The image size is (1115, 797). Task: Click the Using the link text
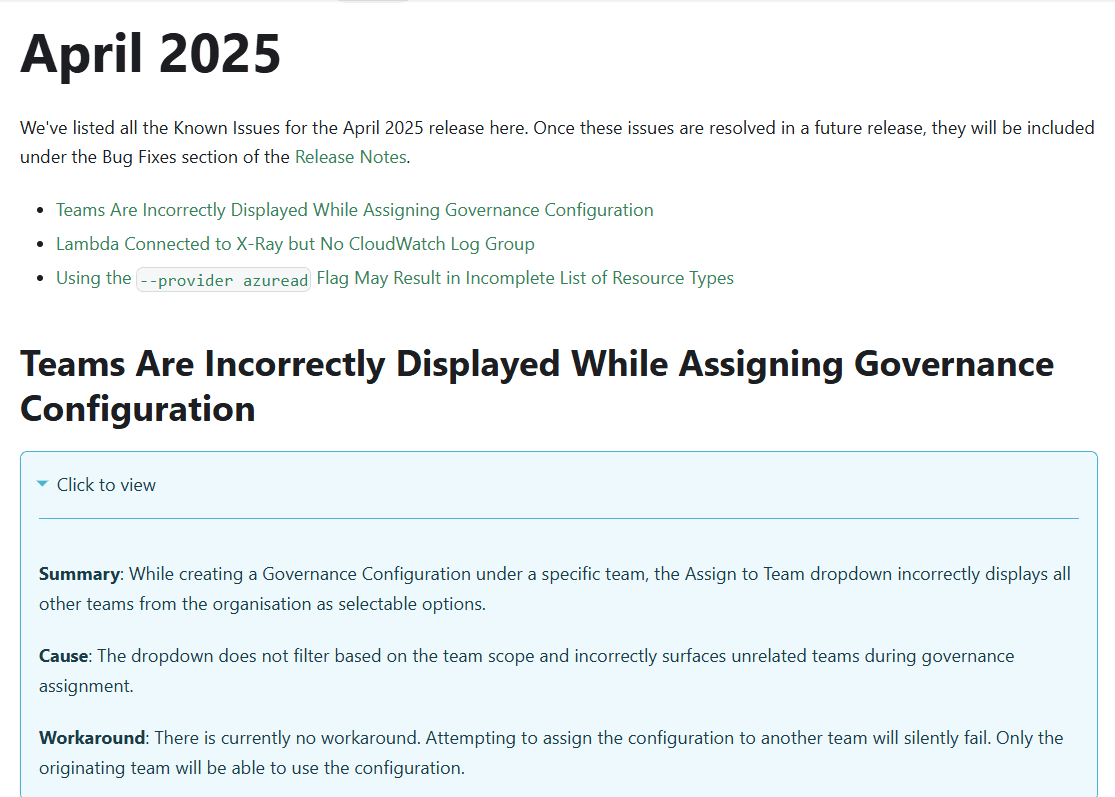pyautogui.click(x=93, y=278)
